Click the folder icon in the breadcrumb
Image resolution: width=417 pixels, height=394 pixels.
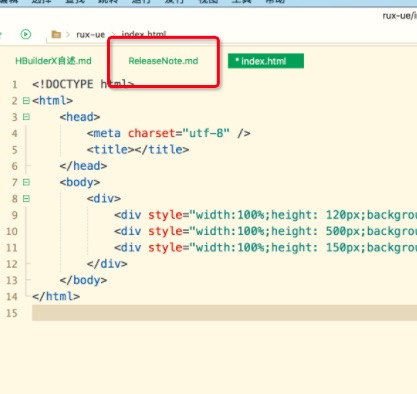(x=56, y=34)
